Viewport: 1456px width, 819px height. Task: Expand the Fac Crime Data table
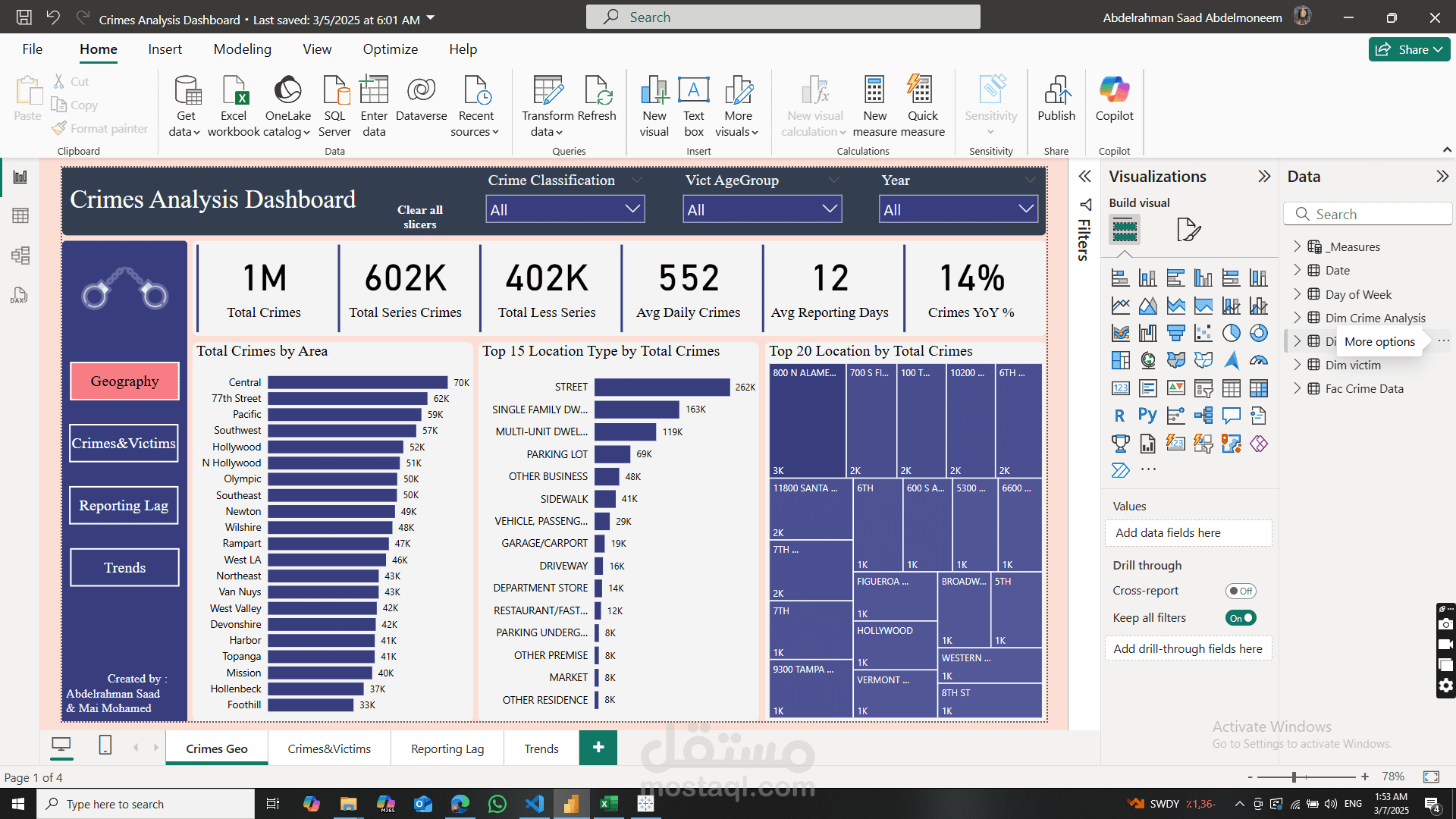click(1297, 388)
